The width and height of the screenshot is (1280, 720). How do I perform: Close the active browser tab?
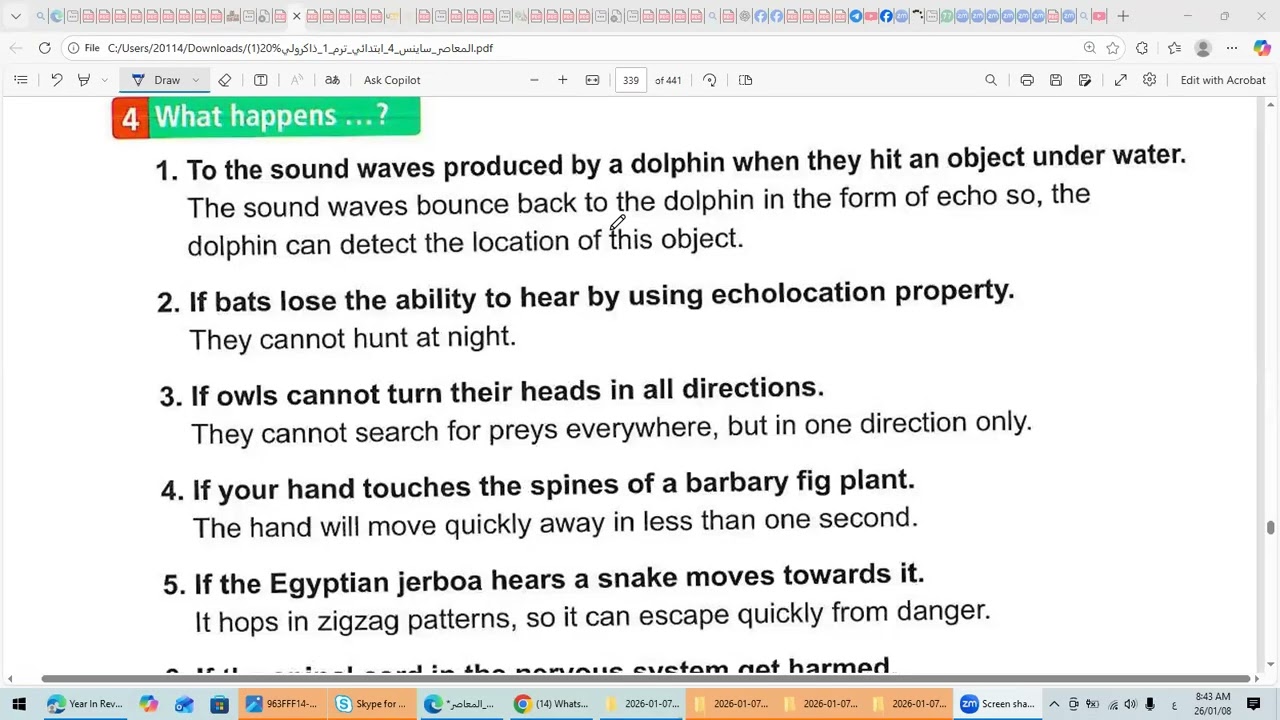coord(296,16)
